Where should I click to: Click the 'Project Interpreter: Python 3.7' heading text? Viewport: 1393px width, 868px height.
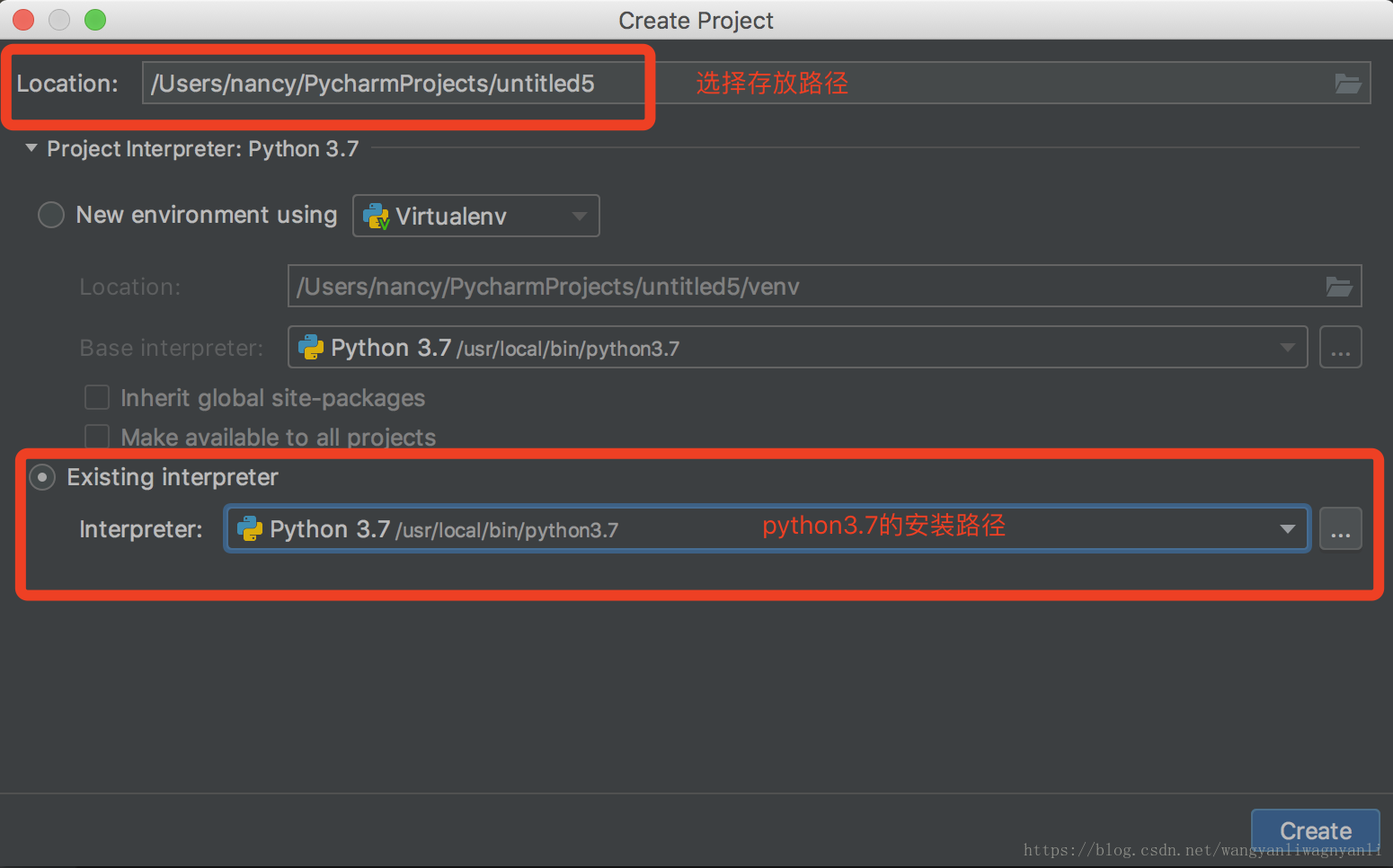pyautogui.click(x=203, y=149)
